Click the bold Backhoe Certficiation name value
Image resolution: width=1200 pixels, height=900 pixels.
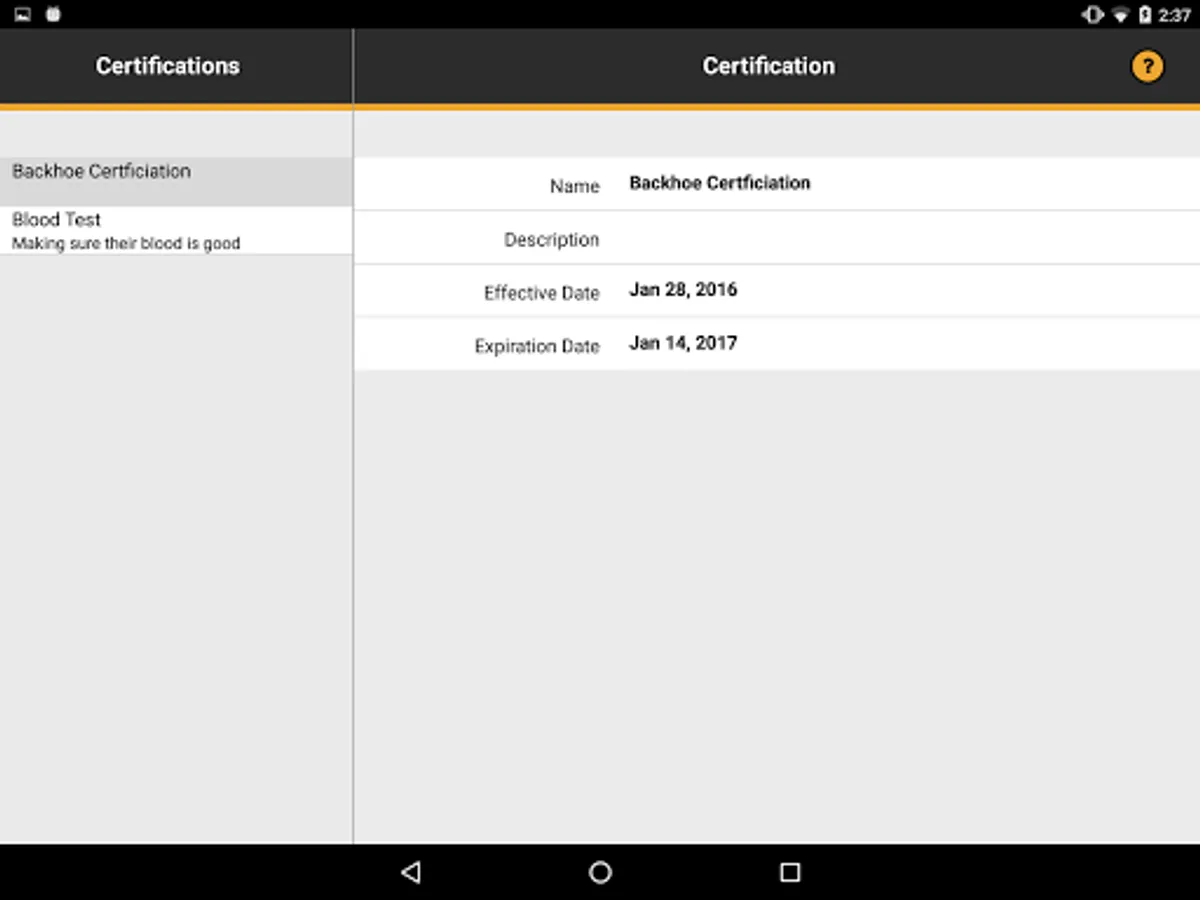720,183
